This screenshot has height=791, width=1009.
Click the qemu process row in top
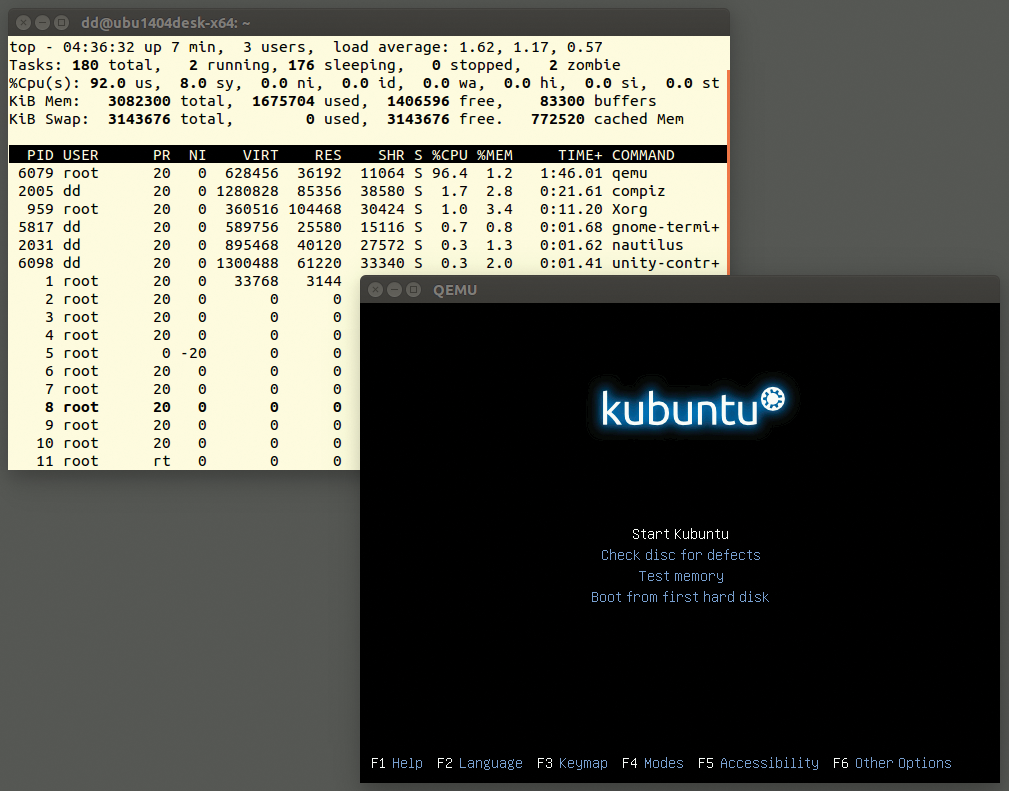tap(300, 172)
